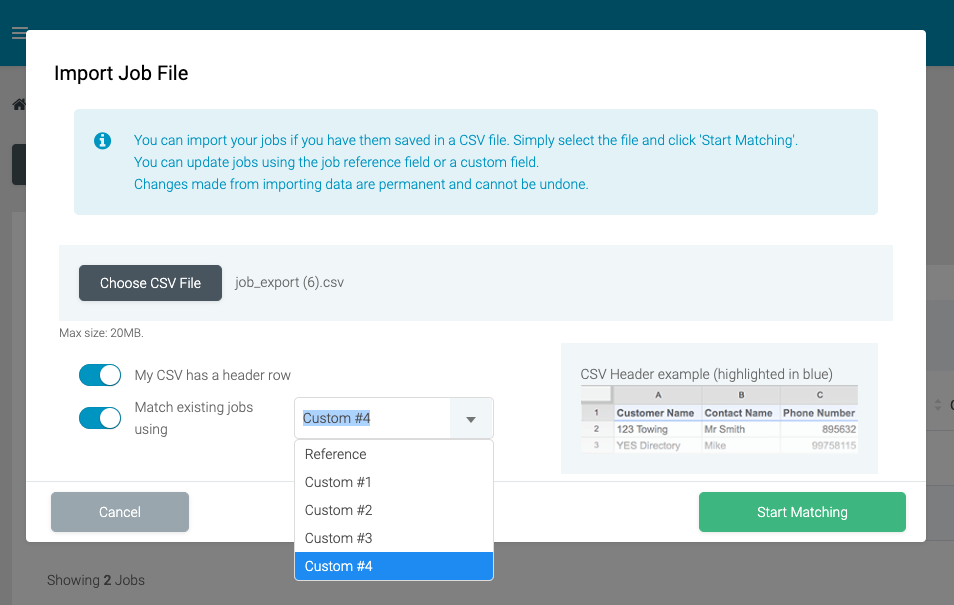Collapse the dropdown using its arrow button
Image resolution: width=954 pixels, height=605 pixels.
coord(471,419)
